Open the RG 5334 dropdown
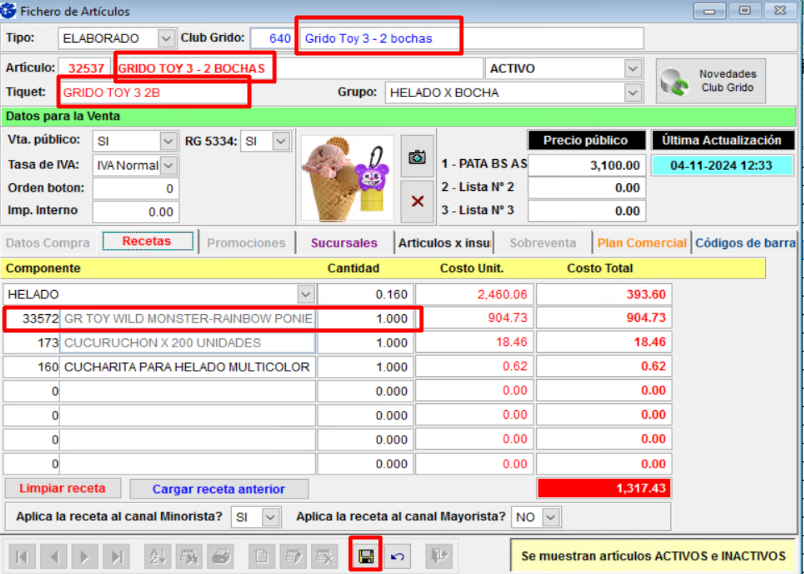The width and height of the screenshot is (804, 574). click(x=281, y=141)
